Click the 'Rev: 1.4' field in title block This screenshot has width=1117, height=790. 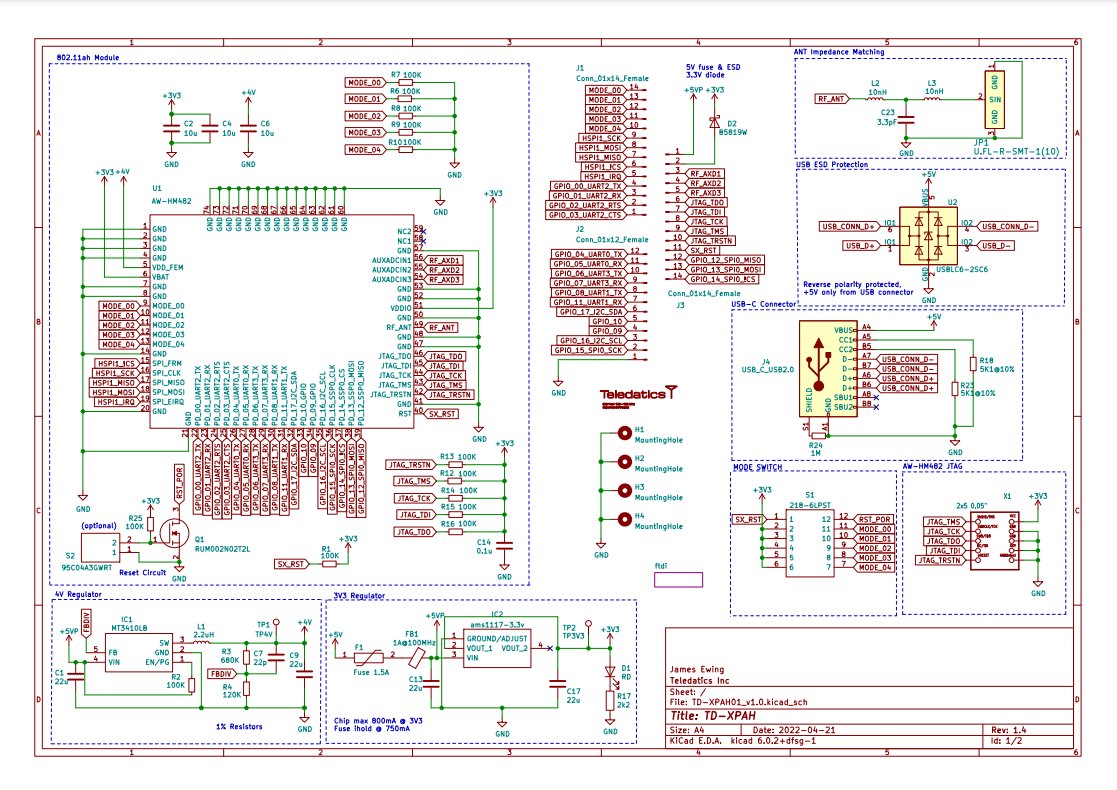point(1009,730)
